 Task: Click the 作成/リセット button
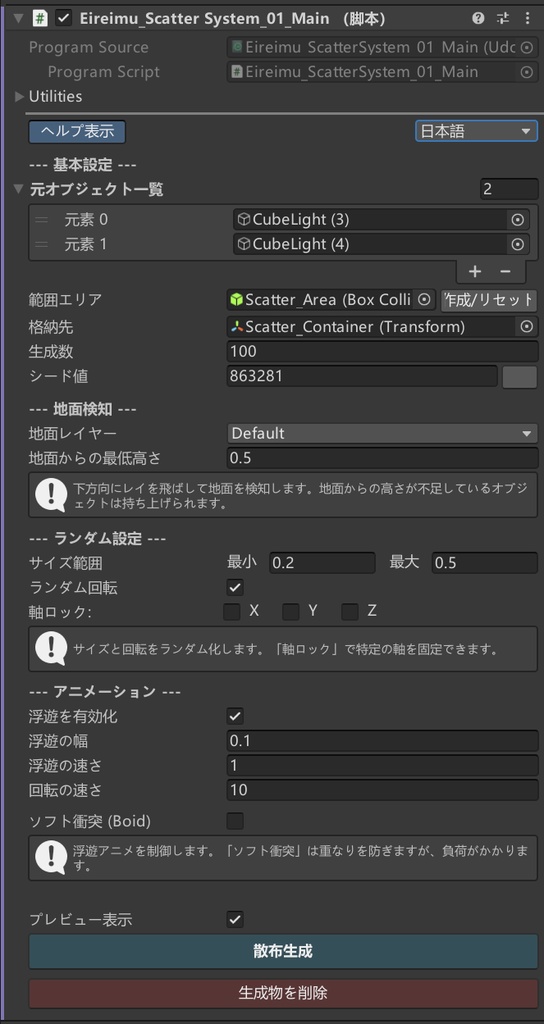click(488, 300)
